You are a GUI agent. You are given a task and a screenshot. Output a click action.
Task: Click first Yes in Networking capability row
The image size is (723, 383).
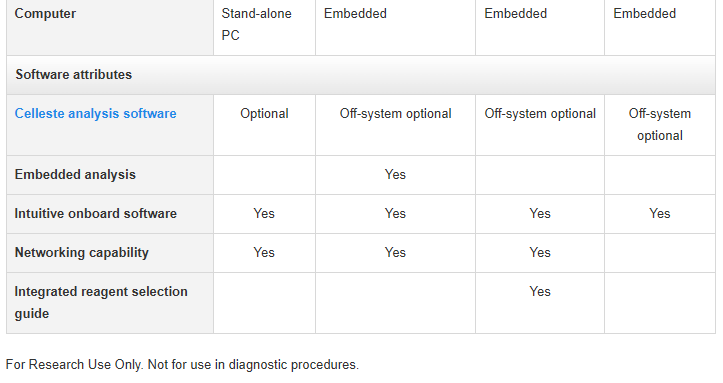pyautogui.click(x=264, y=253)
